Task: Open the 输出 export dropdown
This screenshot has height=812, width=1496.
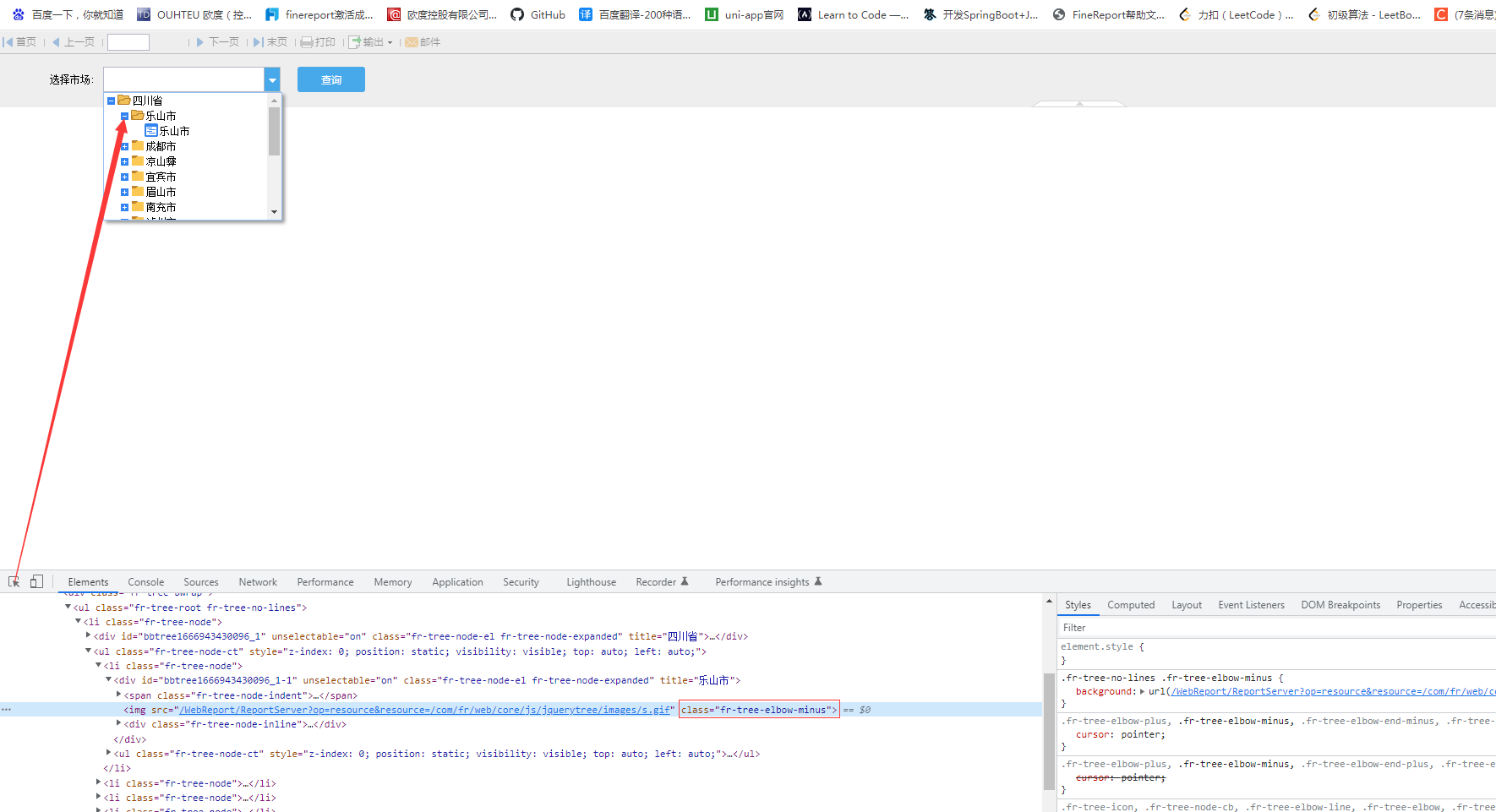Action: click(371, 42)
